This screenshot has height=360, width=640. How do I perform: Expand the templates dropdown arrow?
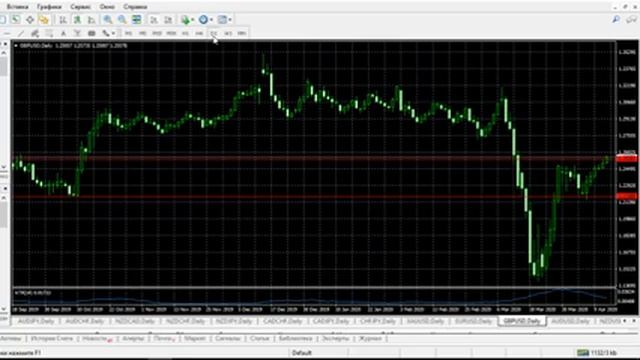(230, 20)
